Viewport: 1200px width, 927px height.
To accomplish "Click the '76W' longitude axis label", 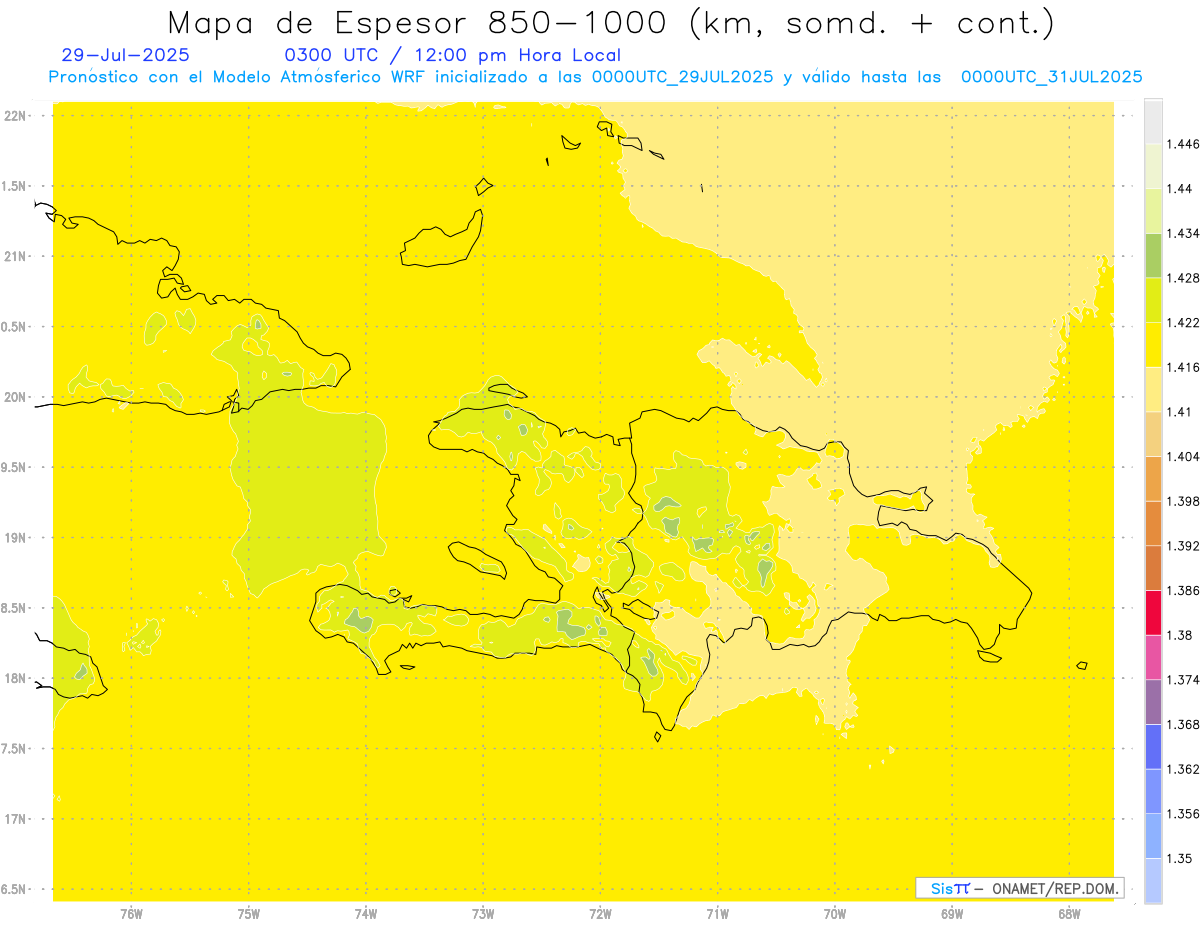I will click(131, 913).
